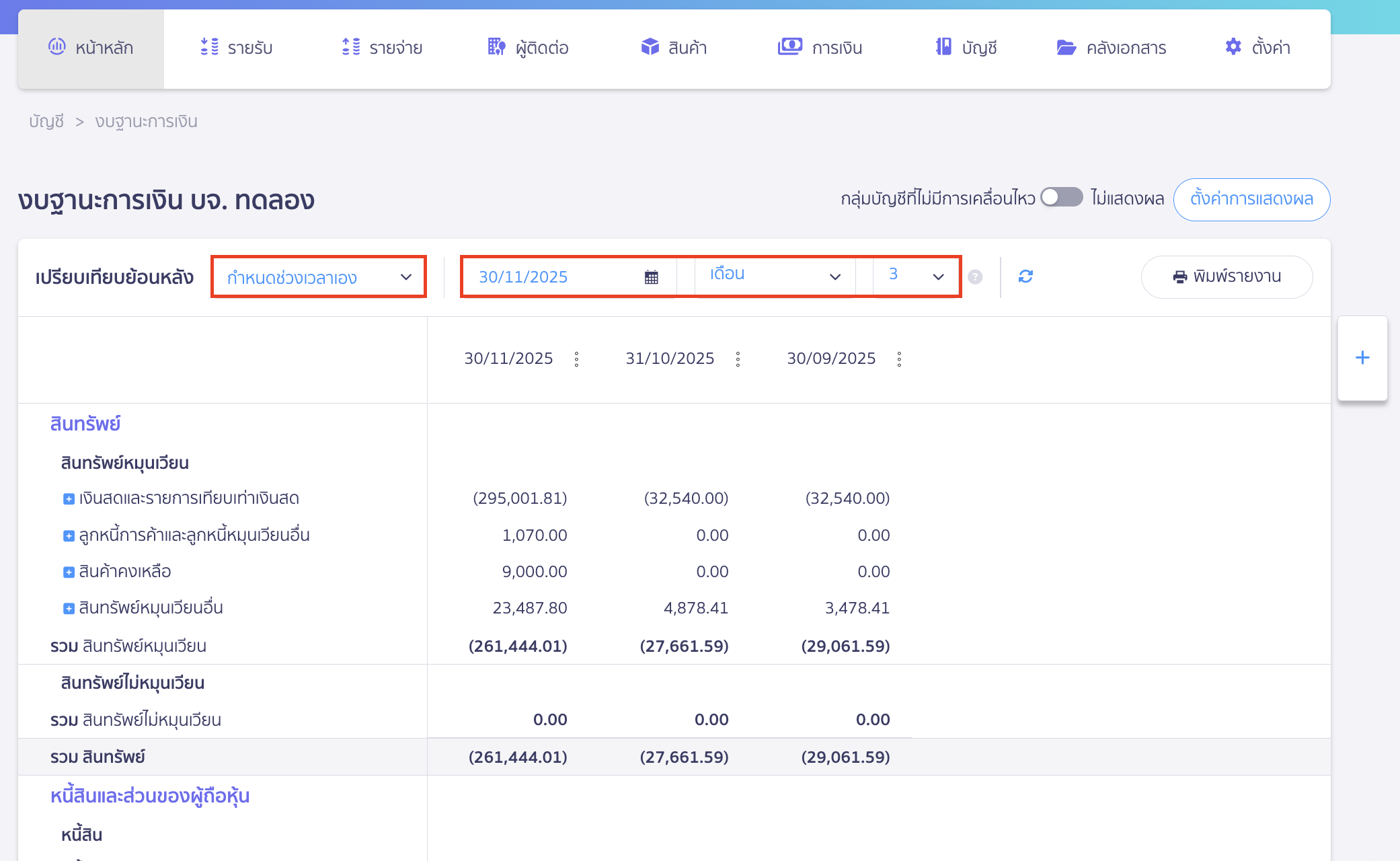Expand เงินสดและรายการเทียบเท่าเงินสด row
This screenshot has height=861, width=1400.
[69, 499]
